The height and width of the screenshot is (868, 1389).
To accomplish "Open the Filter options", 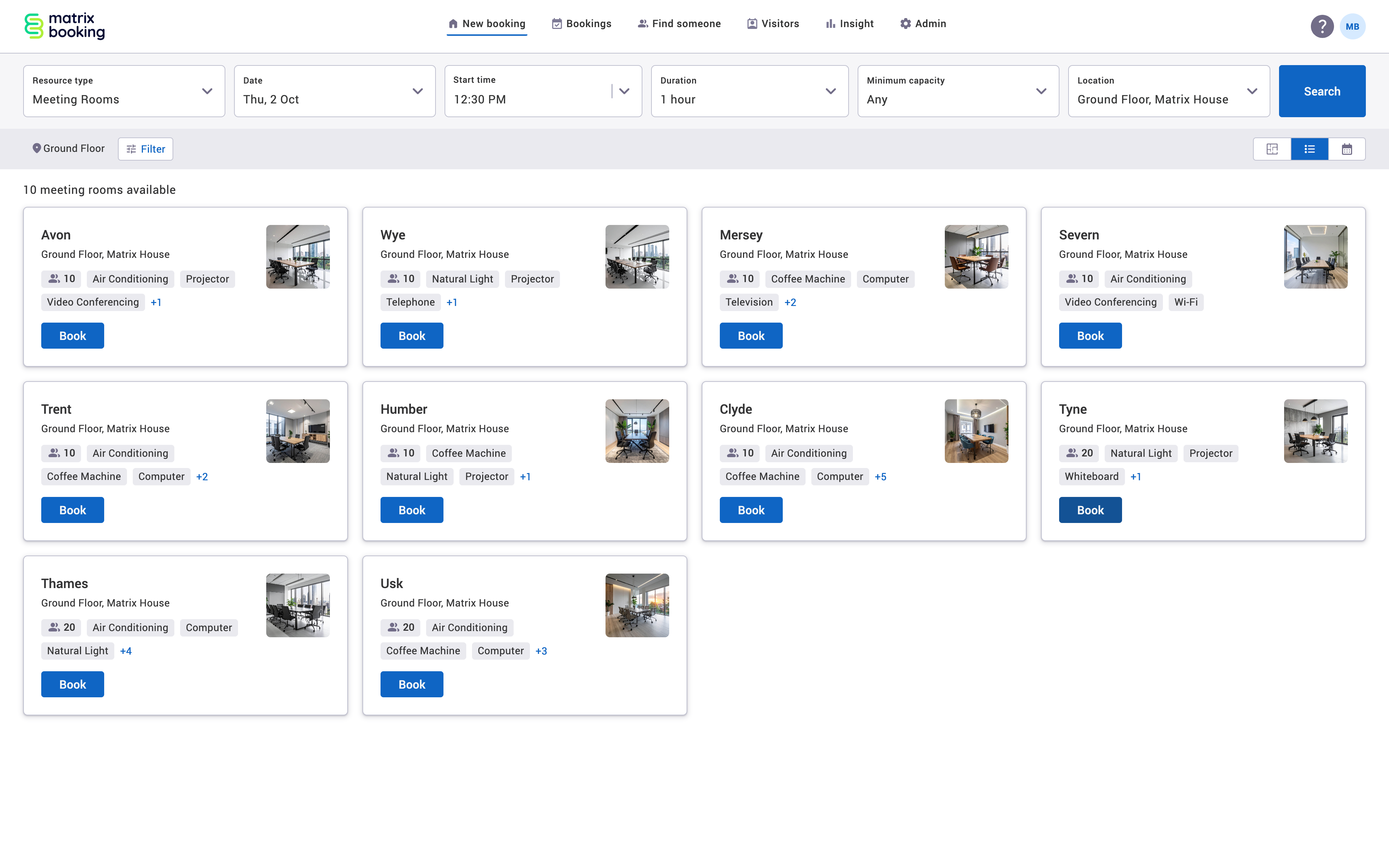I will click(145, 149).
